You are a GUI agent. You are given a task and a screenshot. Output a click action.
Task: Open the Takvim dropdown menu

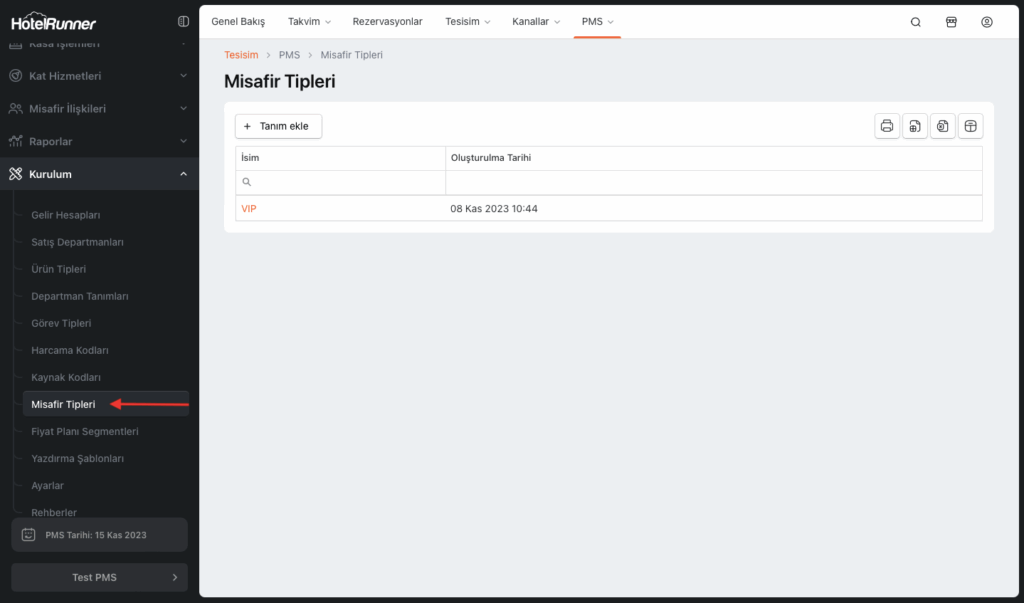tap(308, 22)
